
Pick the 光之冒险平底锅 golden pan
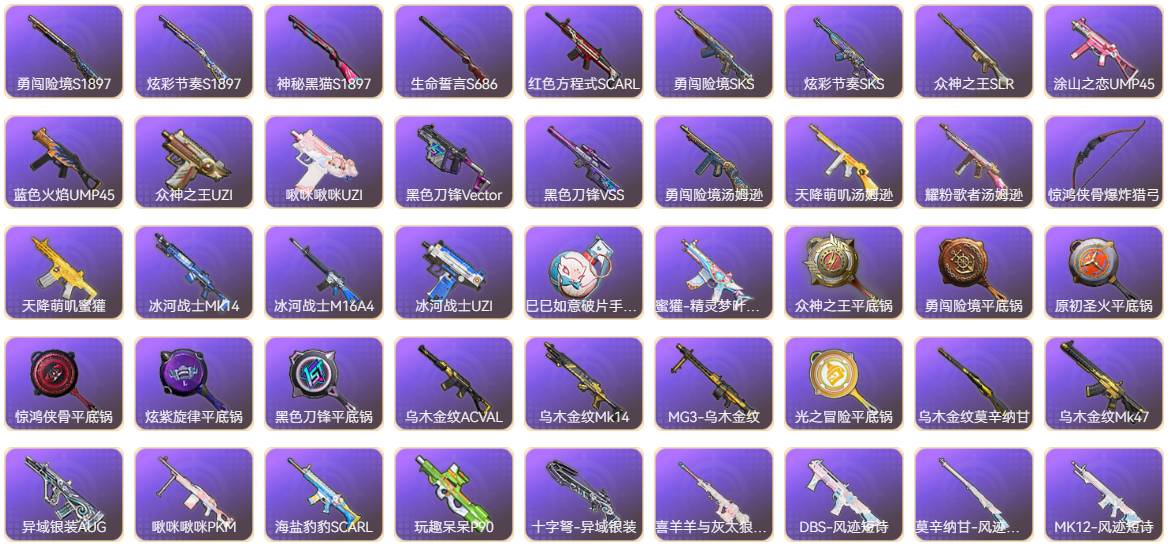844,383
